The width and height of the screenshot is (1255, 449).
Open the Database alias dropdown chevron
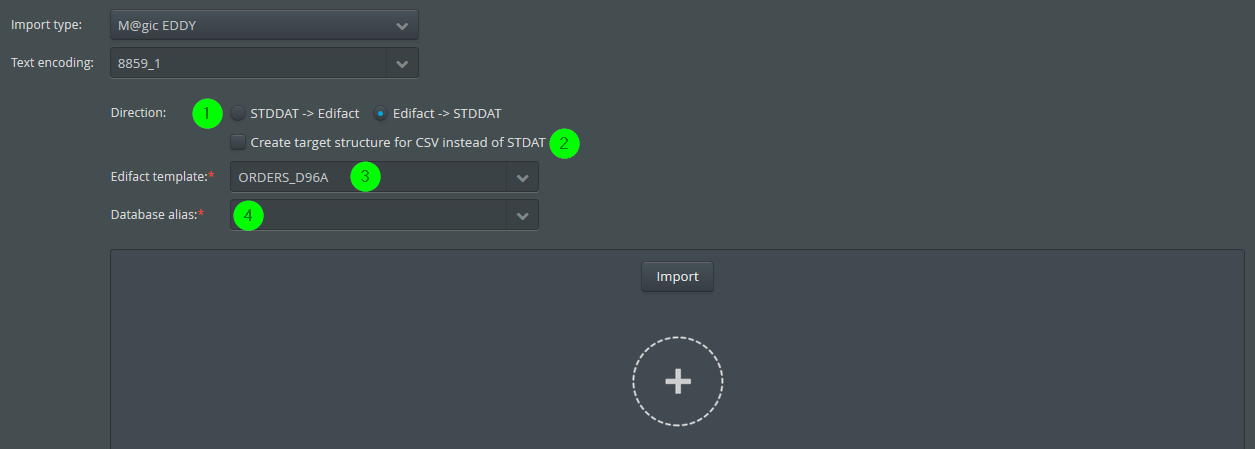pos(522,215)
